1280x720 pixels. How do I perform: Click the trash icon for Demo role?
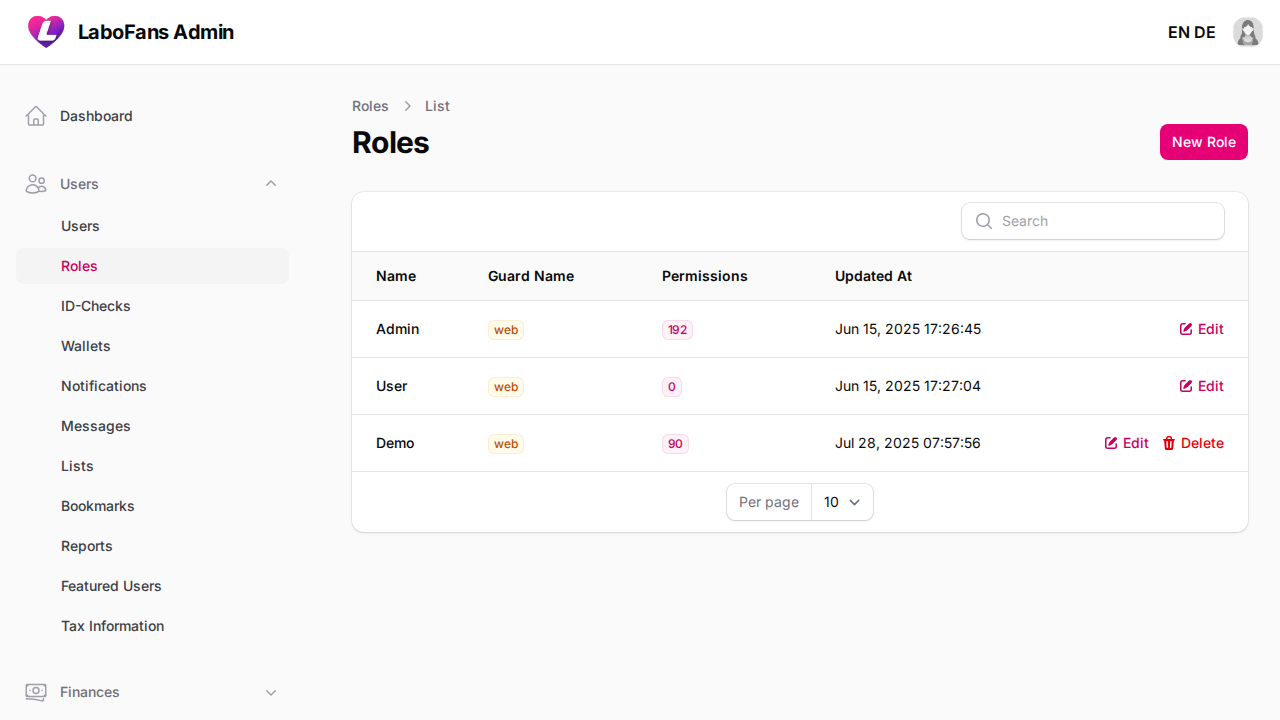(x=1169, y=443)
